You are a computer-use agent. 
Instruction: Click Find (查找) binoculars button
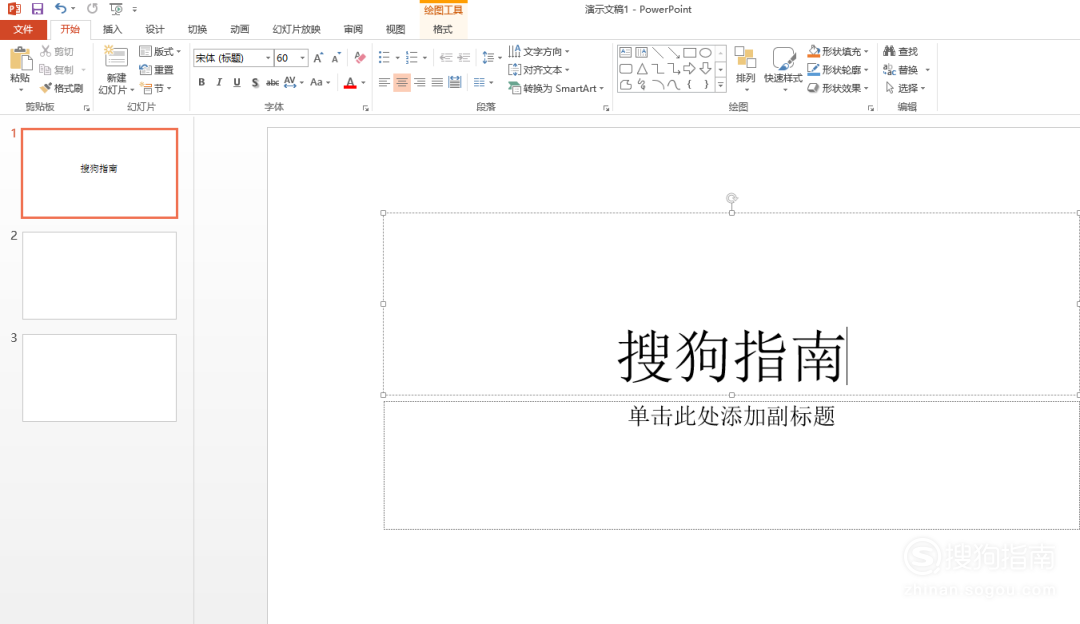coord(901,52)
